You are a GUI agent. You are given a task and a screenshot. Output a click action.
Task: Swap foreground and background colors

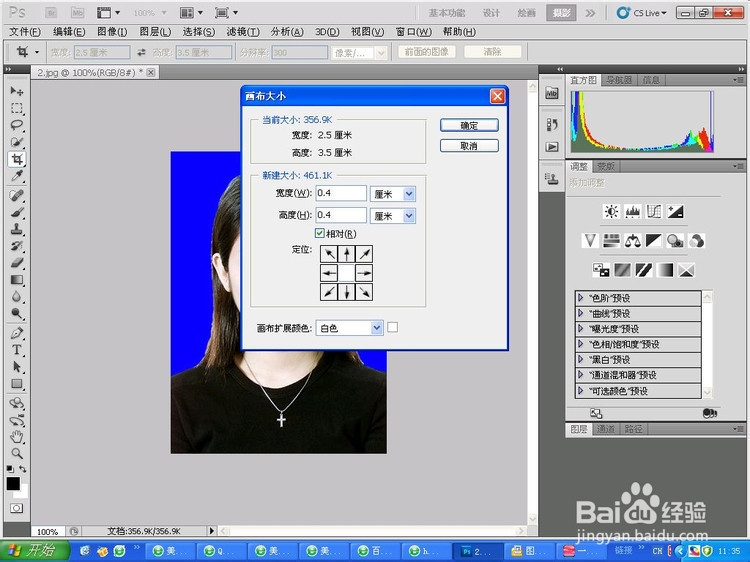point(22,469)
